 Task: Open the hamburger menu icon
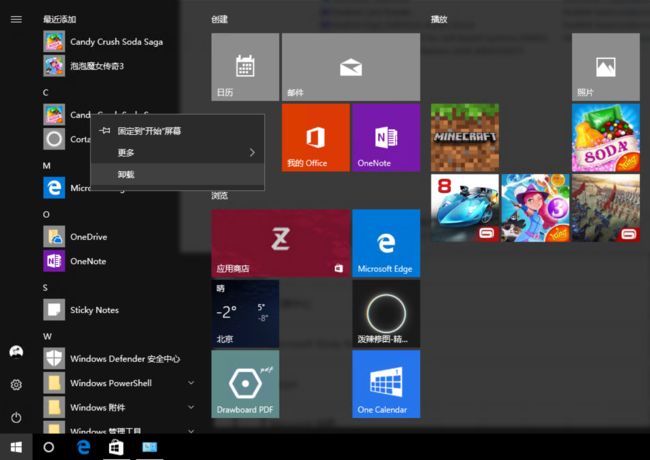click(16, 19)
